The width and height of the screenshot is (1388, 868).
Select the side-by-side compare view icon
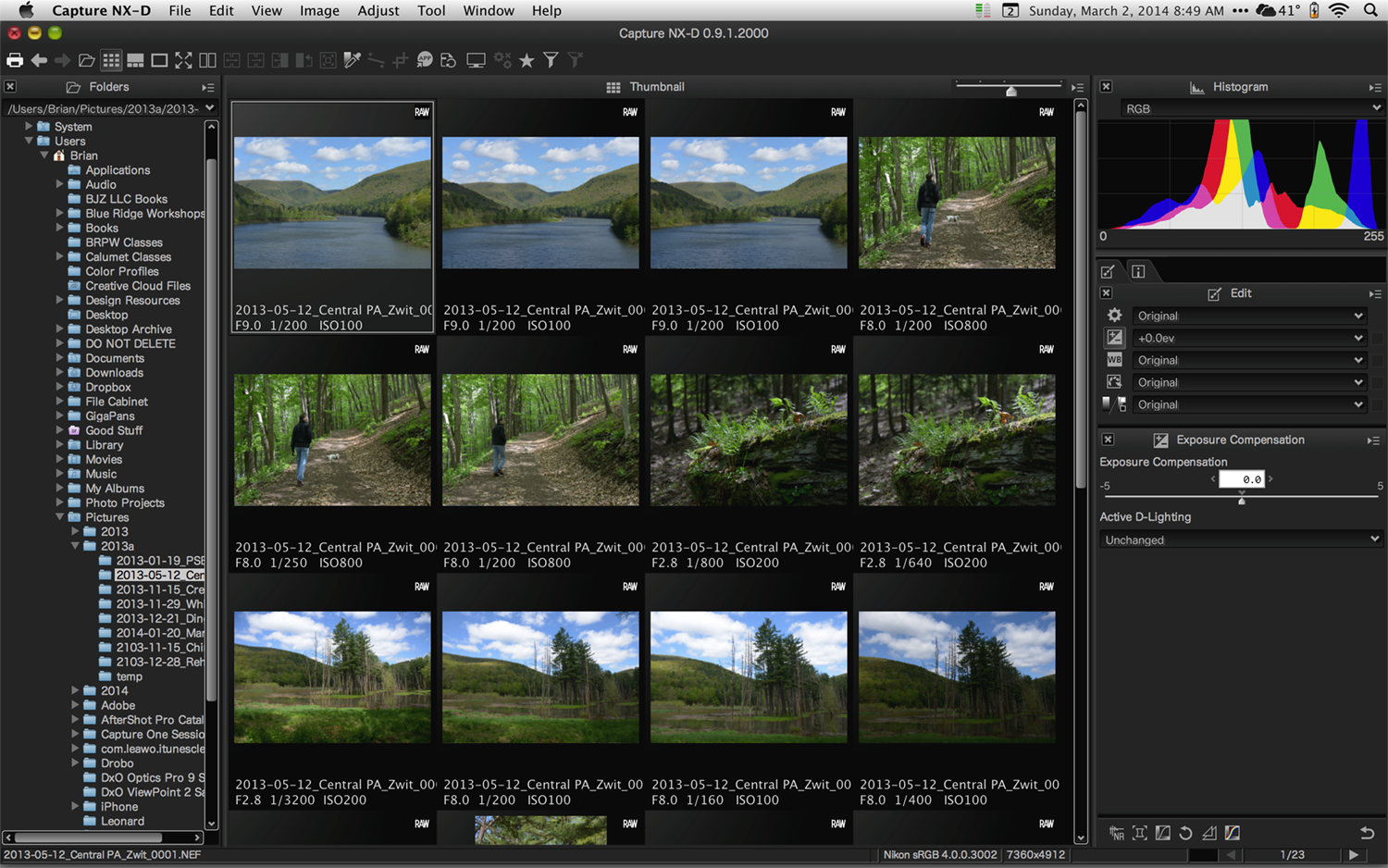(207, 60)
